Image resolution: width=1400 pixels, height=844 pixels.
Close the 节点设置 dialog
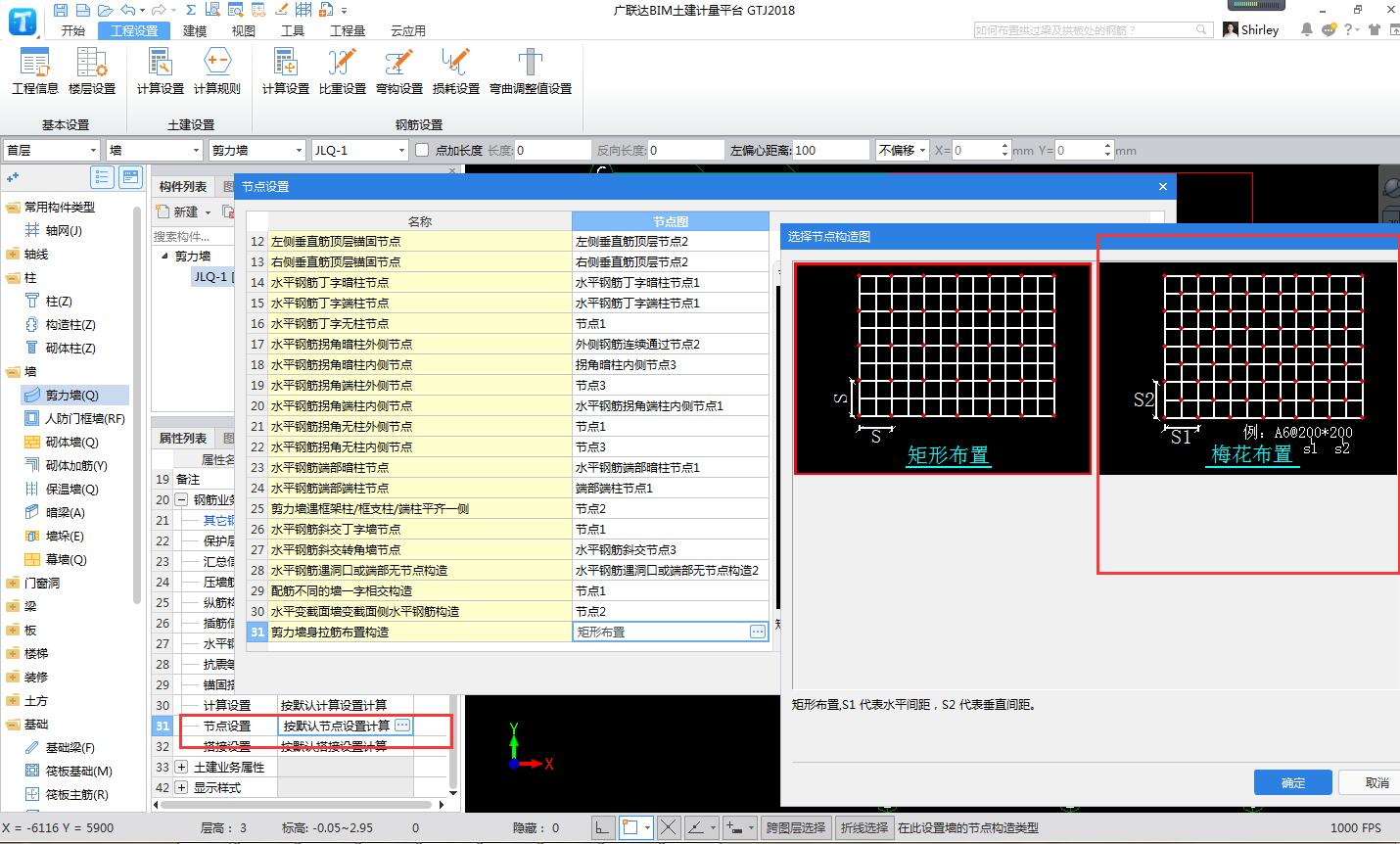click(x=1163, y=186)
